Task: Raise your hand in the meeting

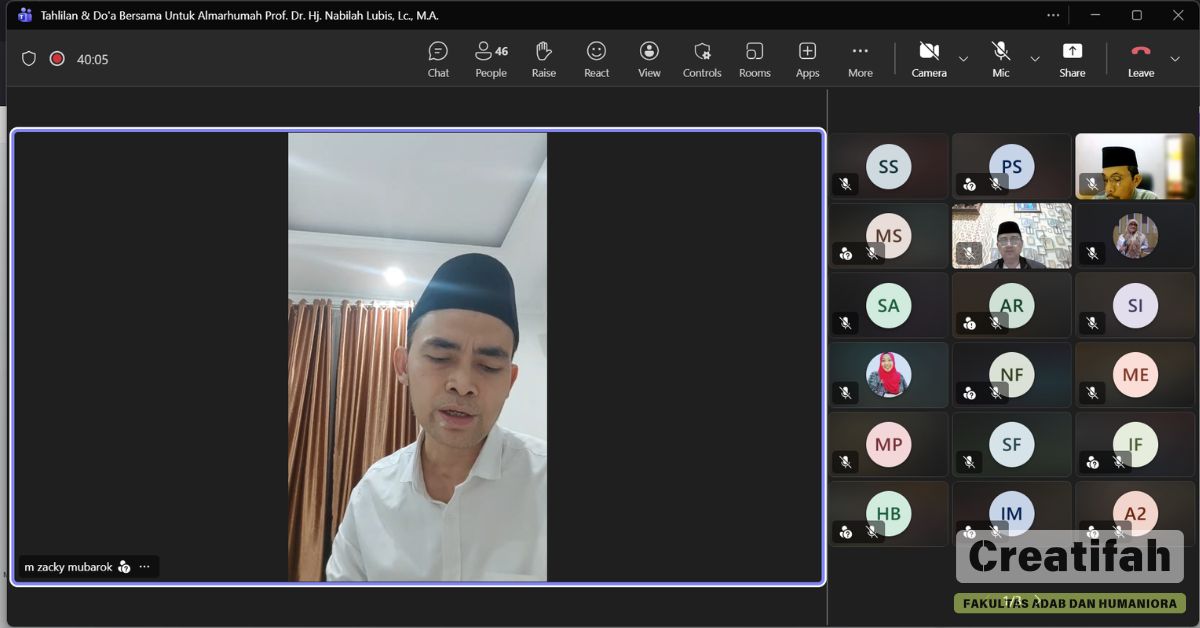Action: [x=544, y=59]
